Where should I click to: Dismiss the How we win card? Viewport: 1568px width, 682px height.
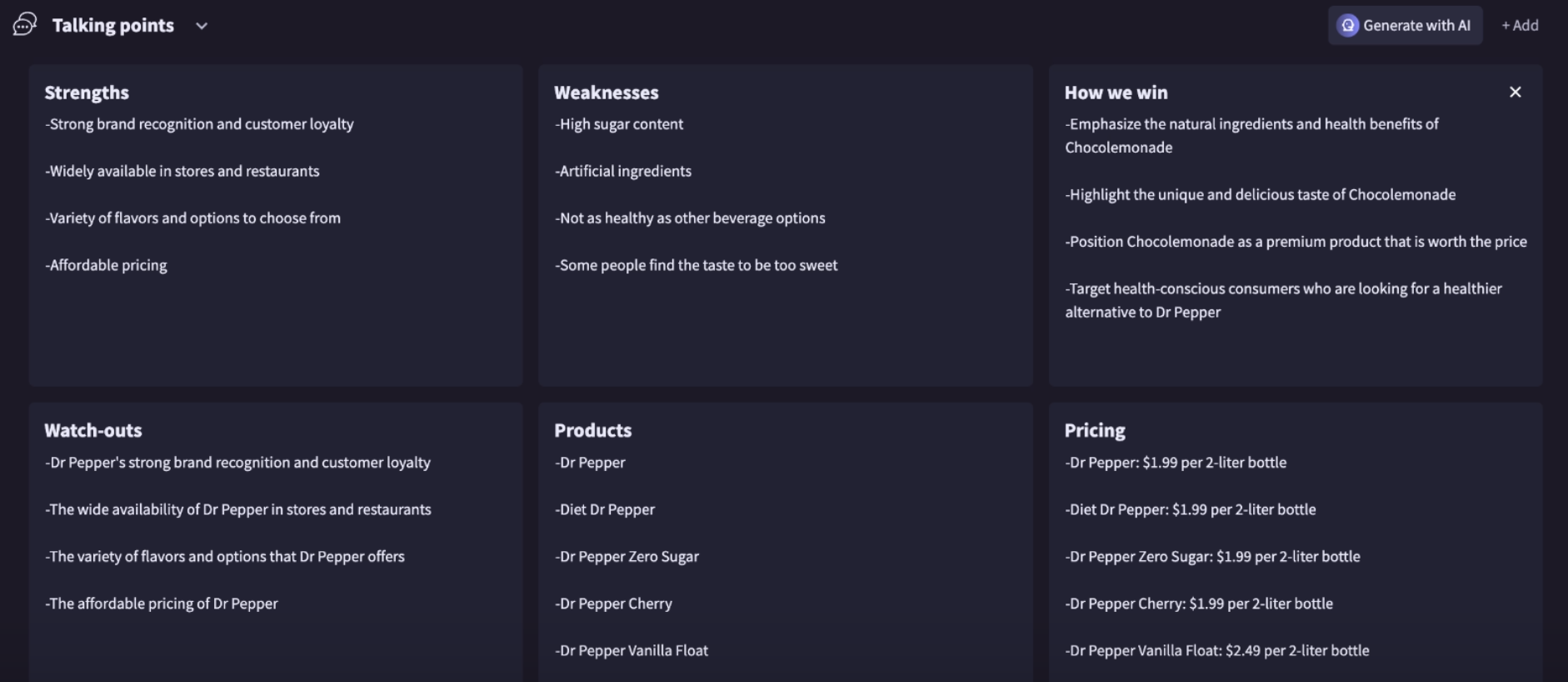pyautogui.click(x=1515, y=92)
